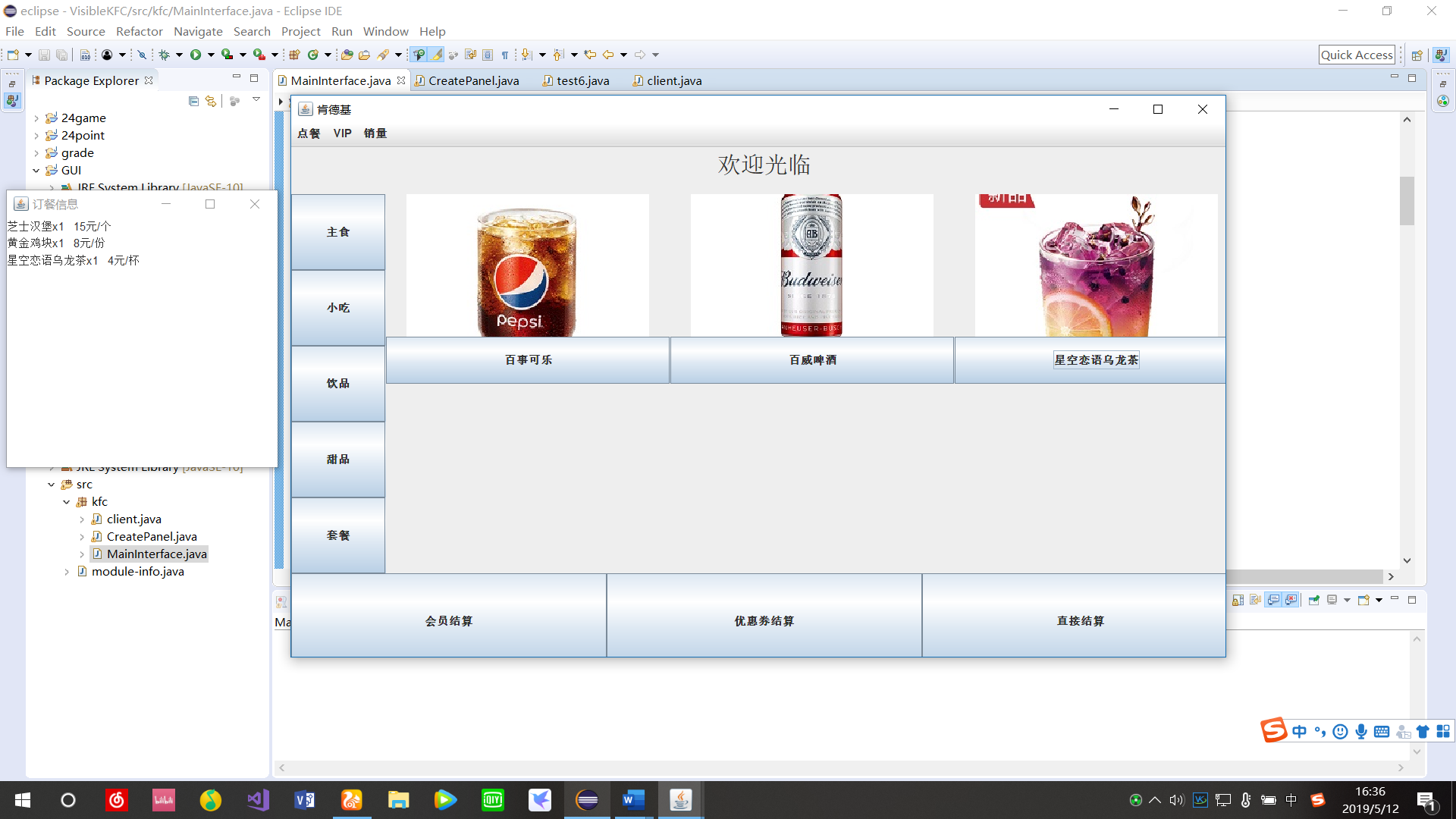Expand the 24game project node

point(36,118)
